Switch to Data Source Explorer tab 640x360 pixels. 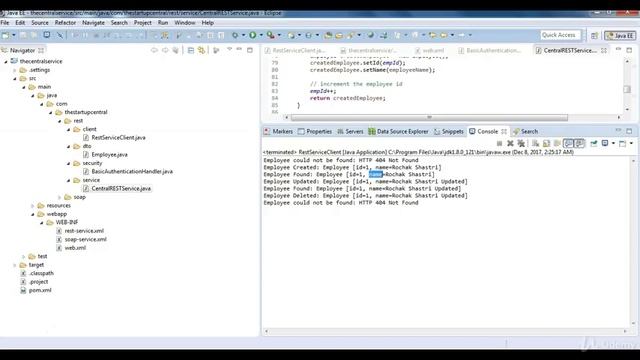point(398,131)
